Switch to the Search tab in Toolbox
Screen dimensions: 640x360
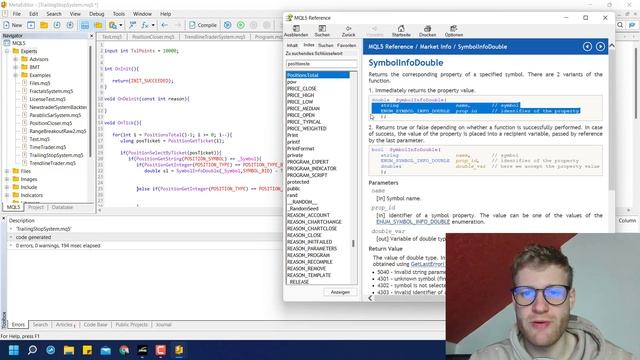(40, 324)
